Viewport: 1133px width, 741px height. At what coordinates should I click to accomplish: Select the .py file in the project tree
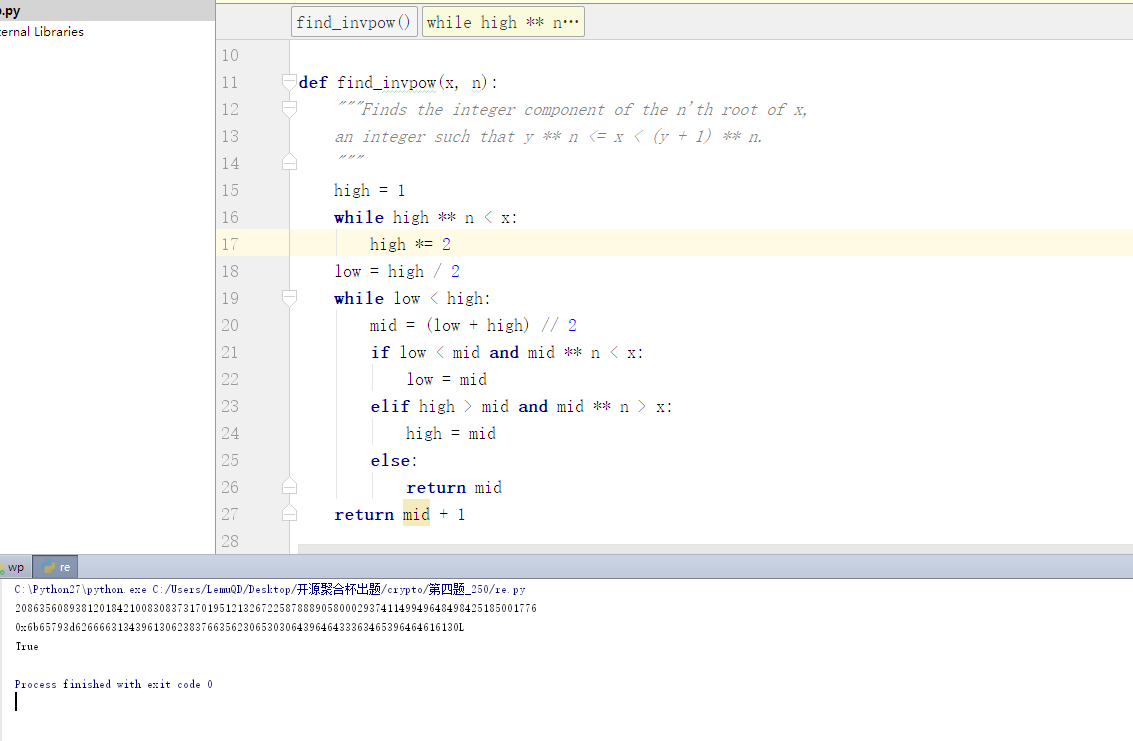[10, 11]
